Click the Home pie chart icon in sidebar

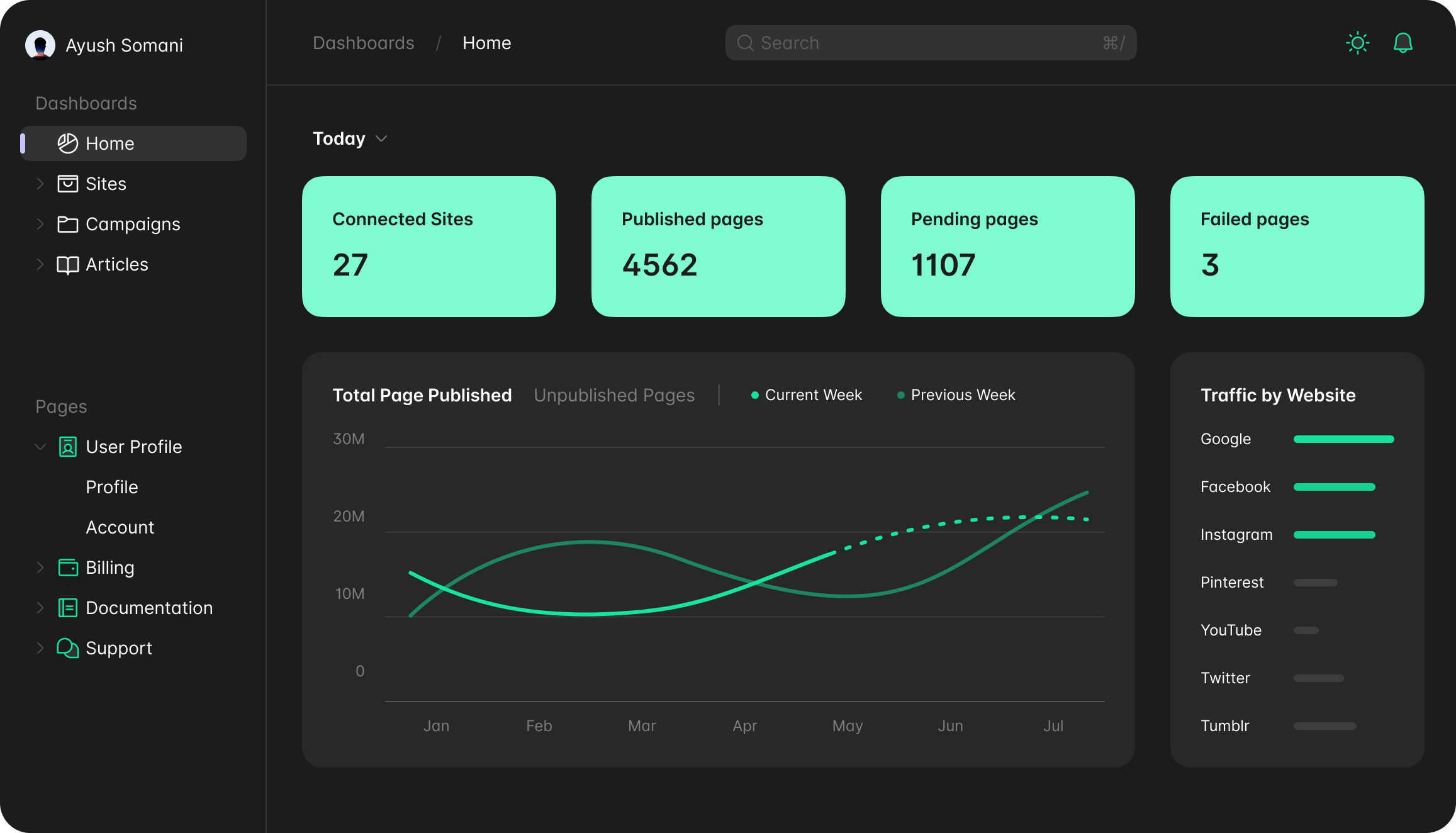tap(67, 143)
